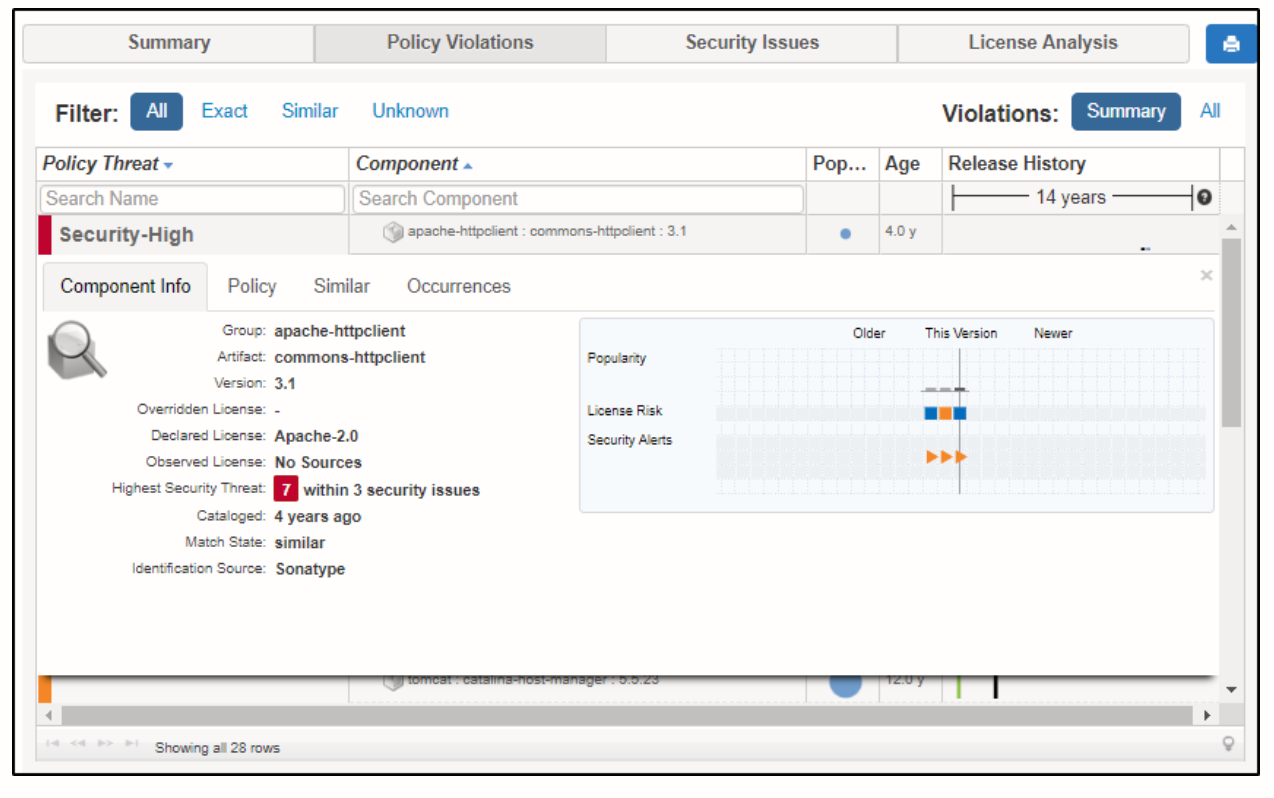Switch to the Security Issues tab
Viewport: 1274px width, 798px height.
751,42
